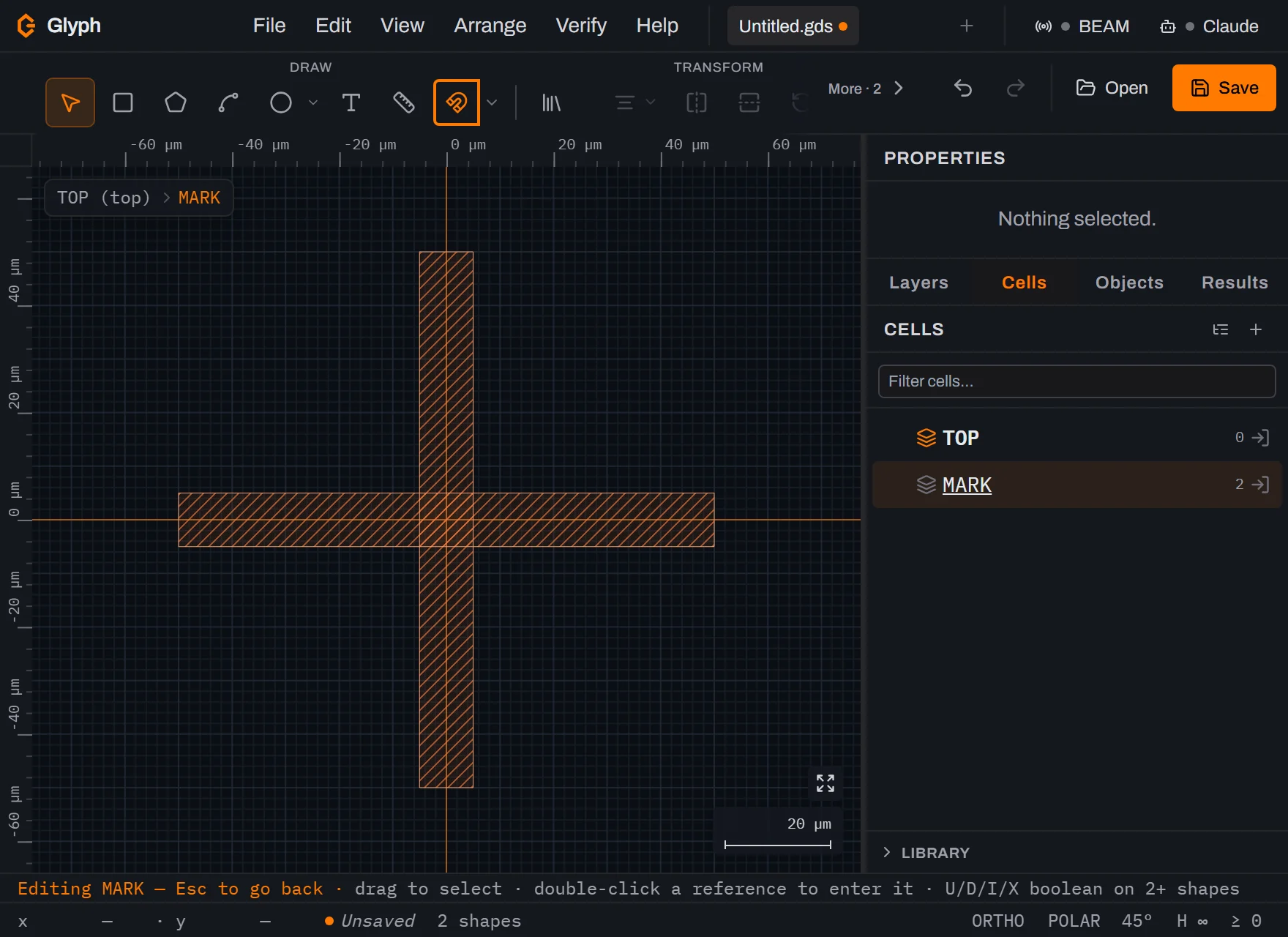Open the Help menu
Screen dimensions: 1288x937
(657, 26)
